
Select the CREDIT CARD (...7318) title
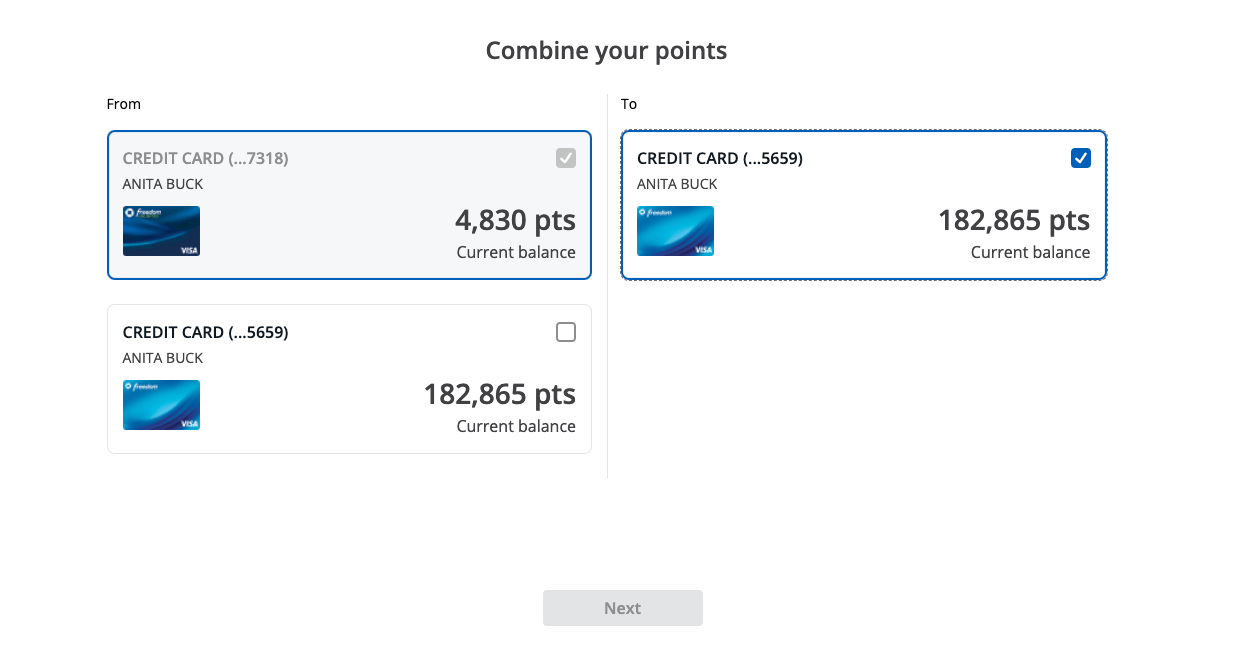point(205,158)
